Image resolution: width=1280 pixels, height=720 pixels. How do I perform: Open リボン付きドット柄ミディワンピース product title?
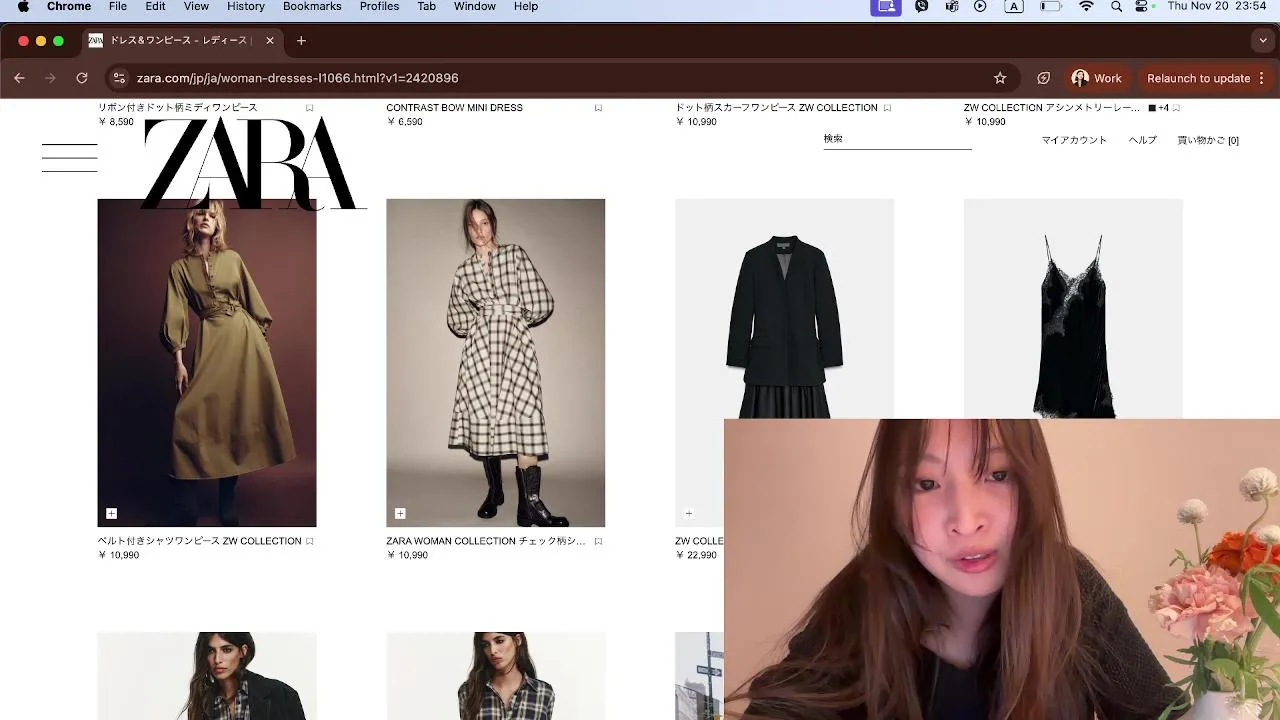[x=178, y=108]
